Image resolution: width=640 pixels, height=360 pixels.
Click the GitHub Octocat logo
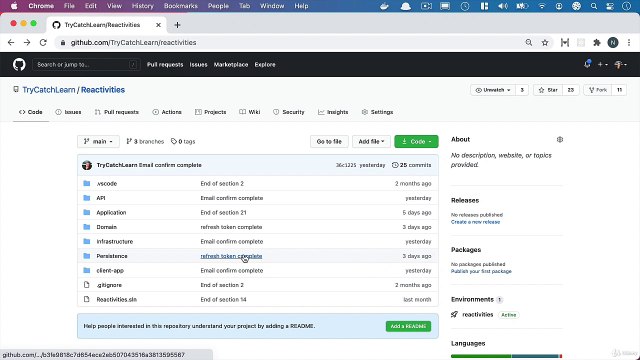19,64
